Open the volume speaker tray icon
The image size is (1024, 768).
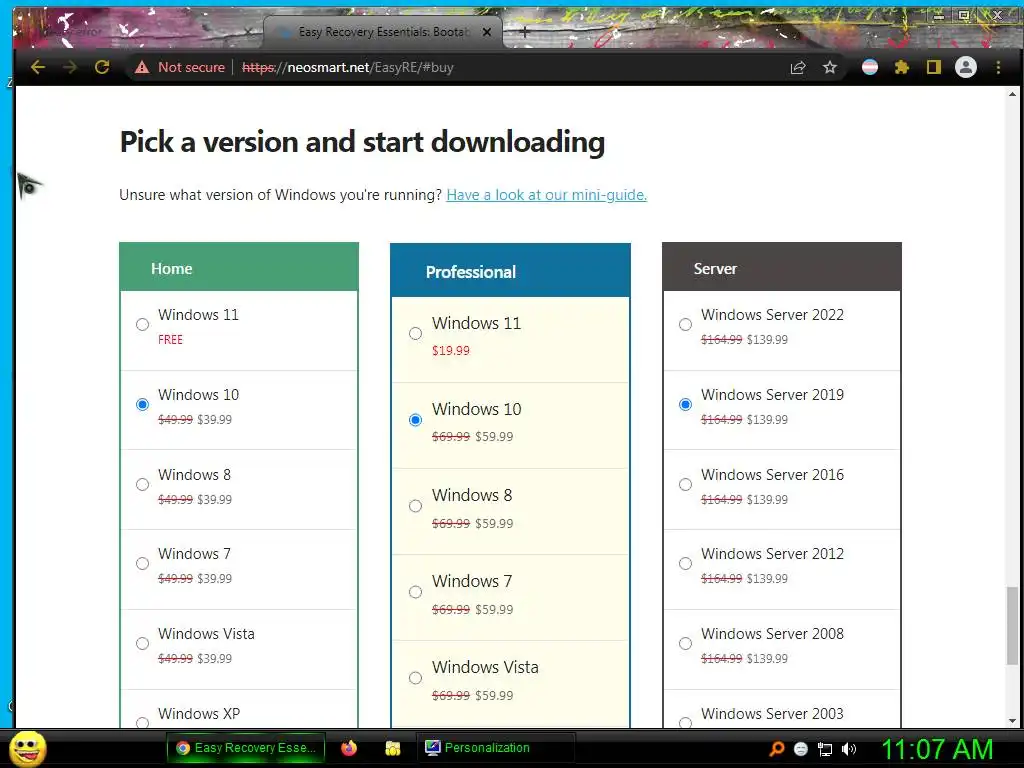(x=849, y=749)
